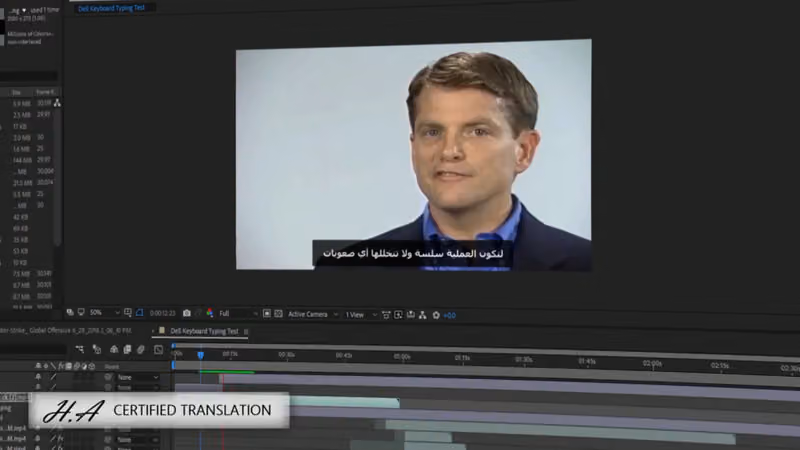Click the Draft 3D timeline icon
Viewport: 800px width, 450px height.
point(96,349)
